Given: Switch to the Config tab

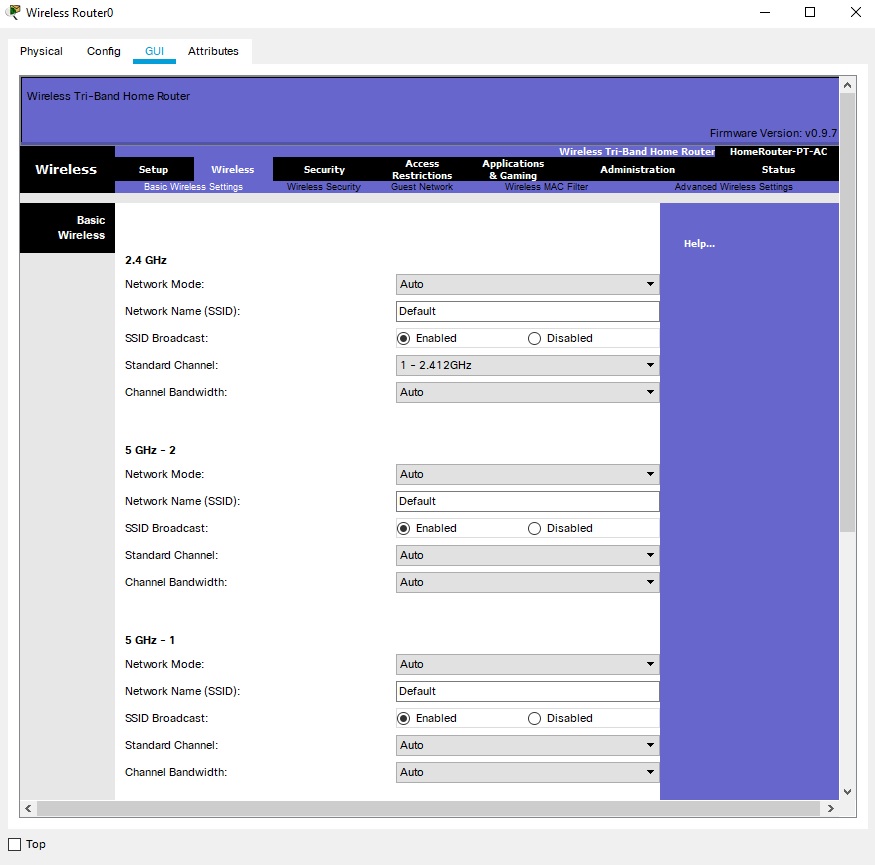Looking at the screenshot, I should pyautogui.click(x=104, y=51).
